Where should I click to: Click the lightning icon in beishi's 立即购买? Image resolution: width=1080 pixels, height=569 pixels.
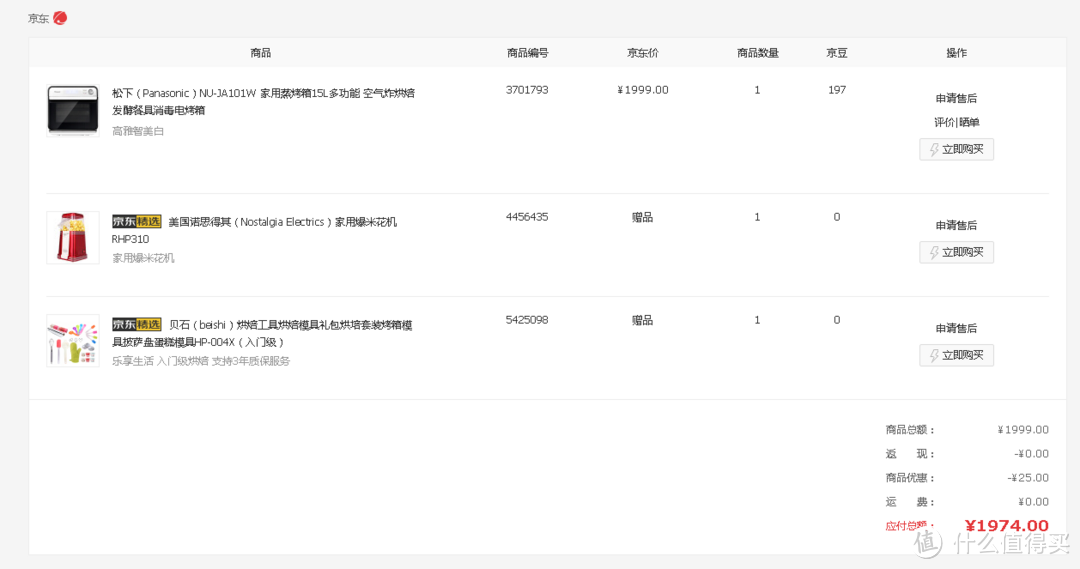(x=934, y=355)
